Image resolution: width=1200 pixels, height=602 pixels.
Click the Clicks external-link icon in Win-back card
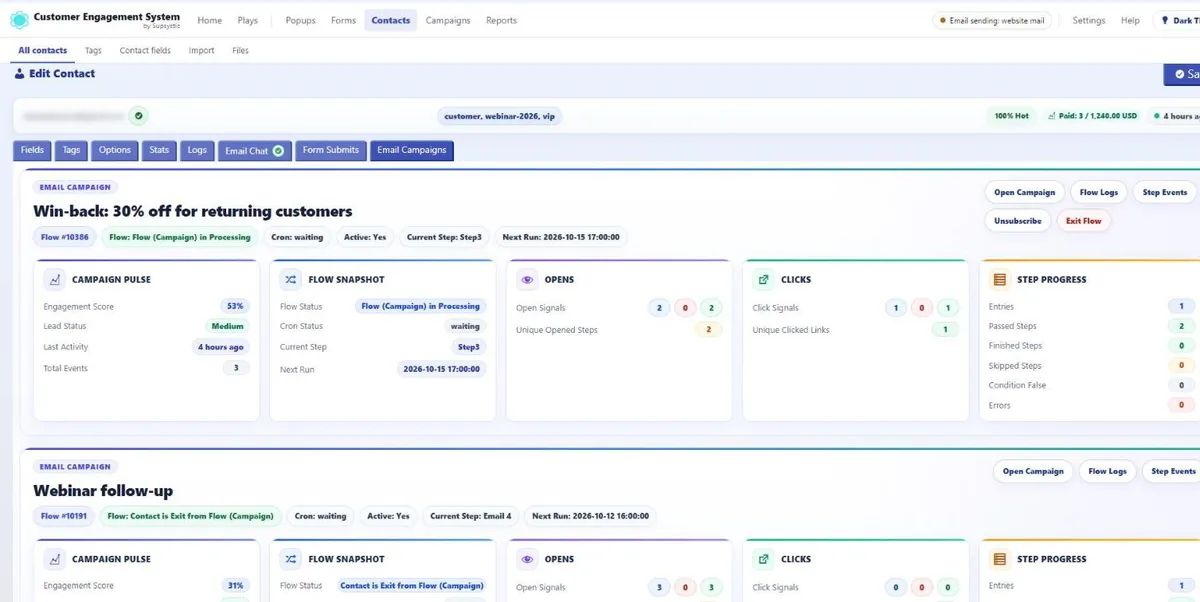[x=764, y=280]
